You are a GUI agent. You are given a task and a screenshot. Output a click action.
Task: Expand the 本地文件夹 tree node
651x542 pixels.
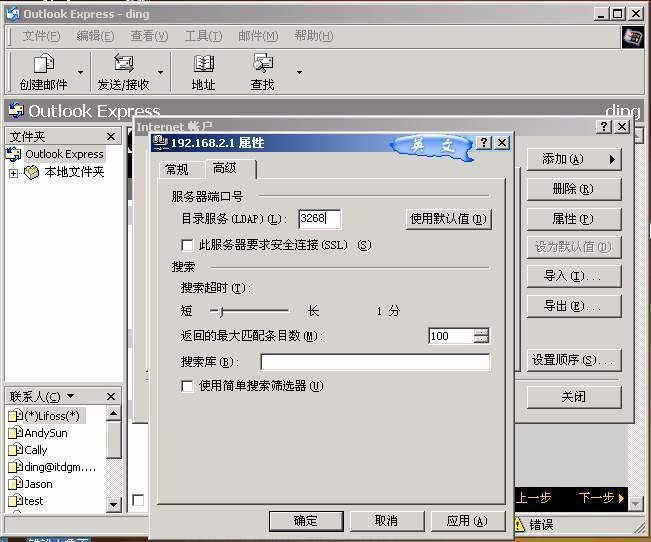(x=13, y=172)
